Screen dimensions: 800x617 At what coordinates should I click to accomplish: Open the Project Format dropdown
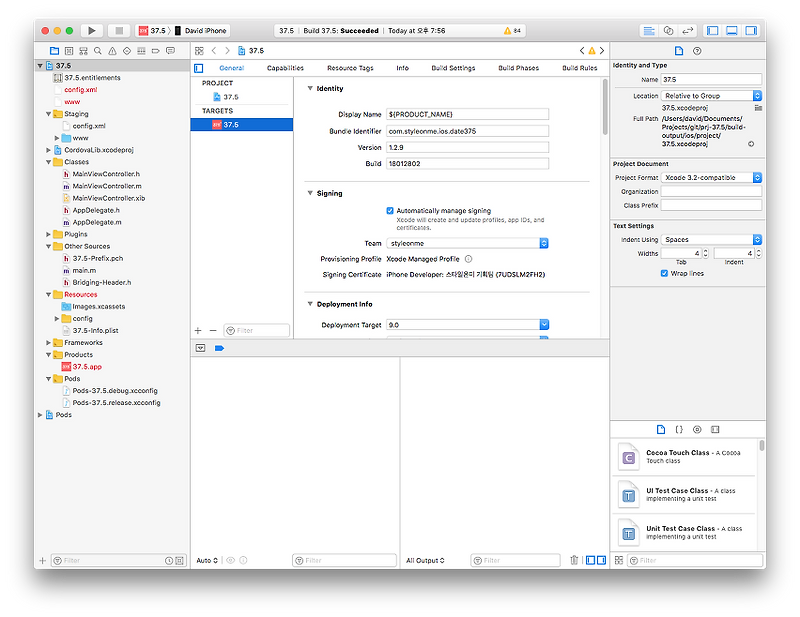pos(711,177)
